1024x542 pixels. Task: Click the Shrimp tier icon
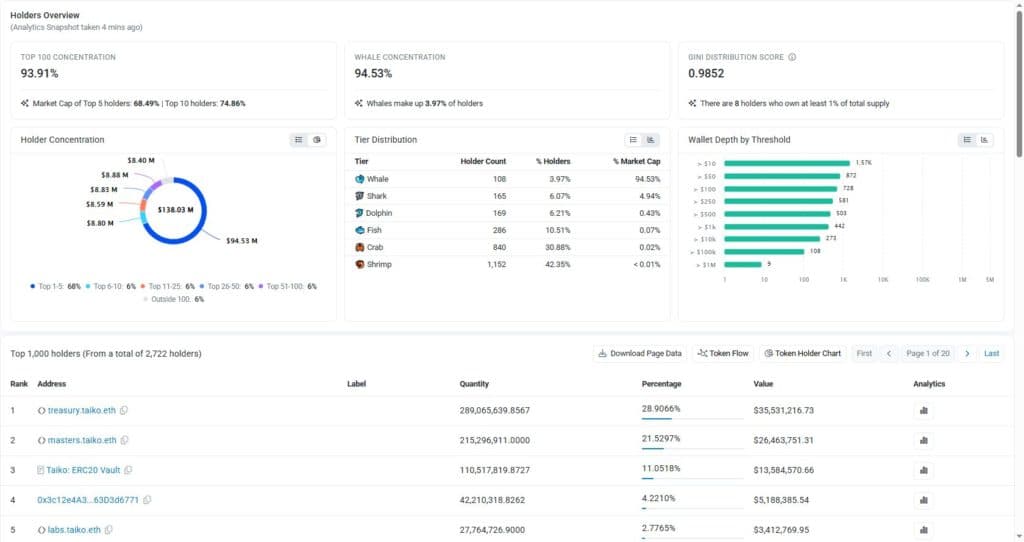point(359,264)
